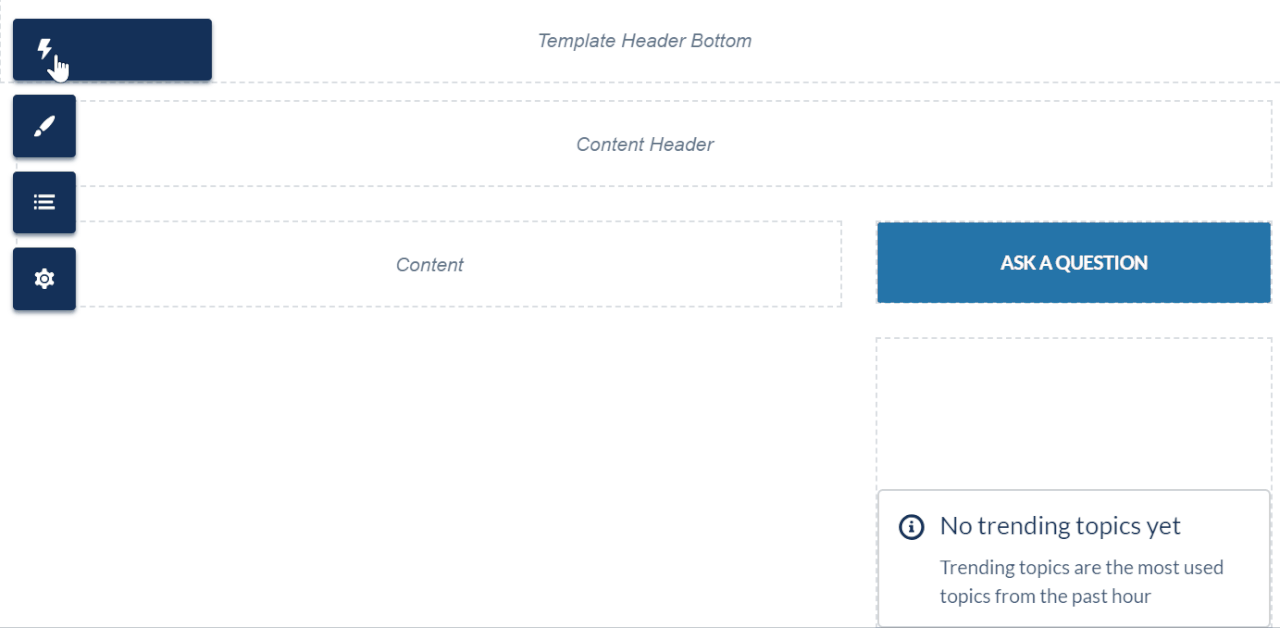The image size is (1280, 628).
Task: Click the italic 'Content Header' label
Action: pyautogui.click(x=645, y=145)
